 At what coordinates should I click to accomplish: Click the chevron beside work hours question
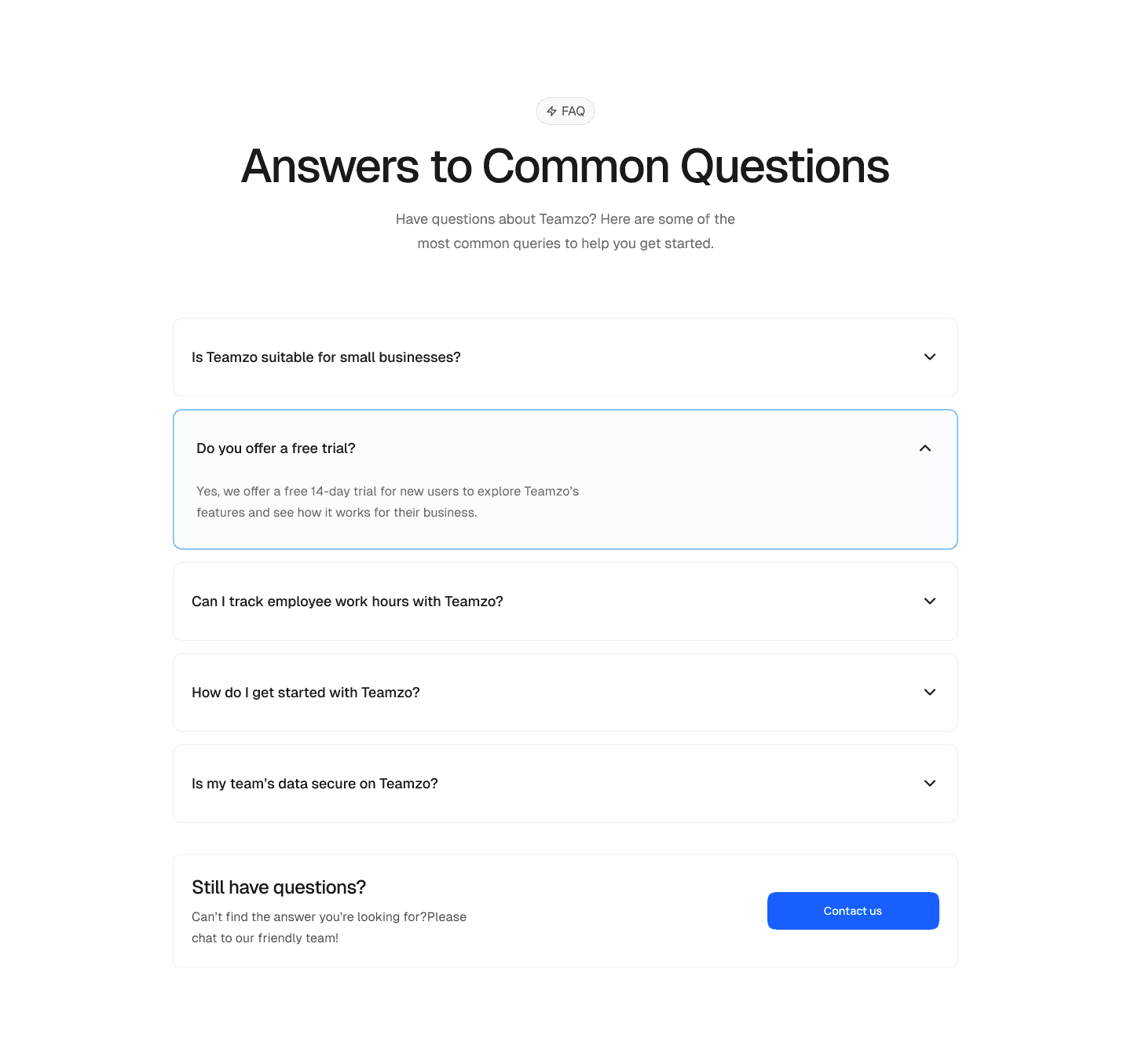click(929, 601)
